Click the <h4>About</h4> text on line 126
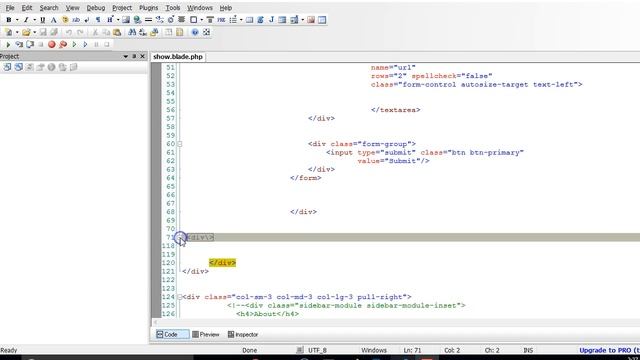This screenshot has width=640, height=360. tap(267, 314)
